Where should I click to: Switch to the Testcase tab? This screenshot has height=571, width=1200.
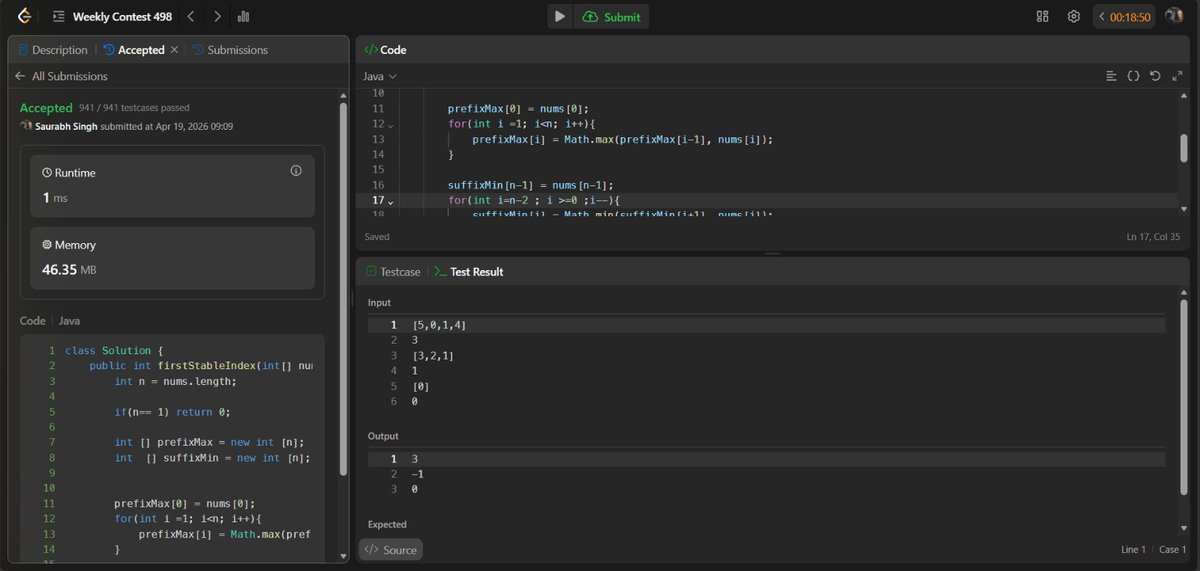point(393,272)
